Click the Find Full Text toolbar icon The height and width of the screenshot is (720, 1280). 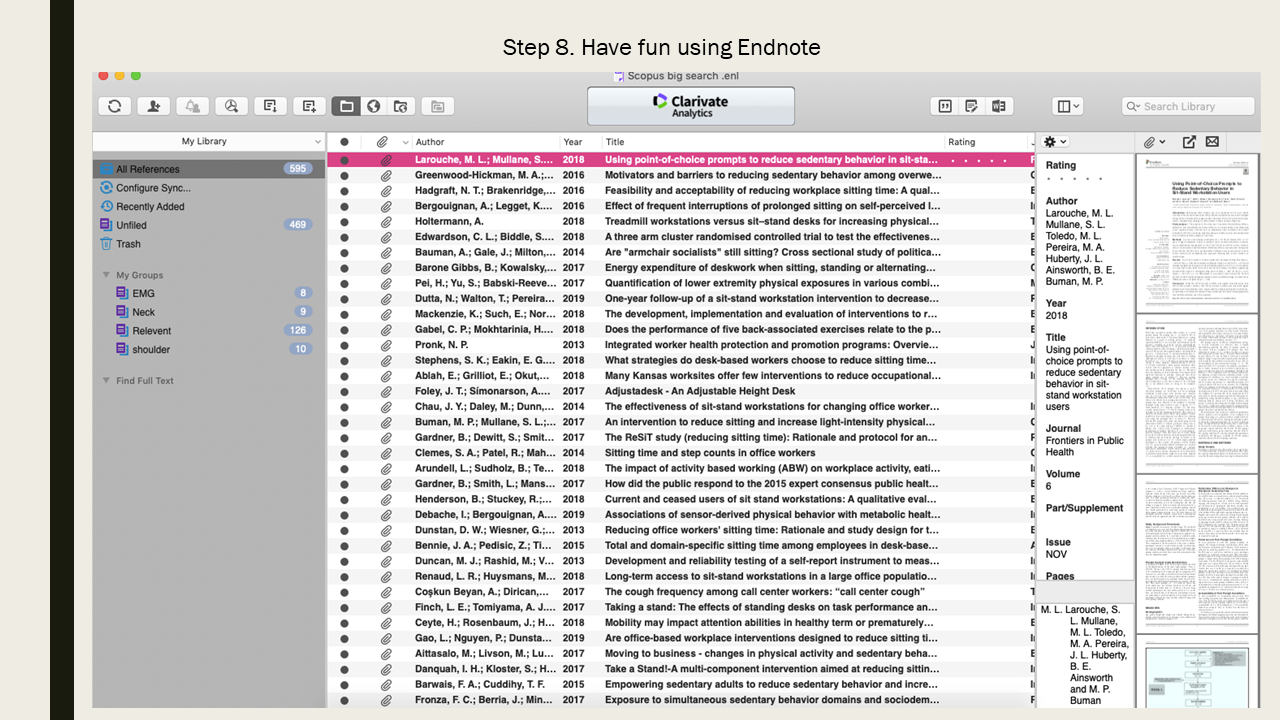coord(231,106)
